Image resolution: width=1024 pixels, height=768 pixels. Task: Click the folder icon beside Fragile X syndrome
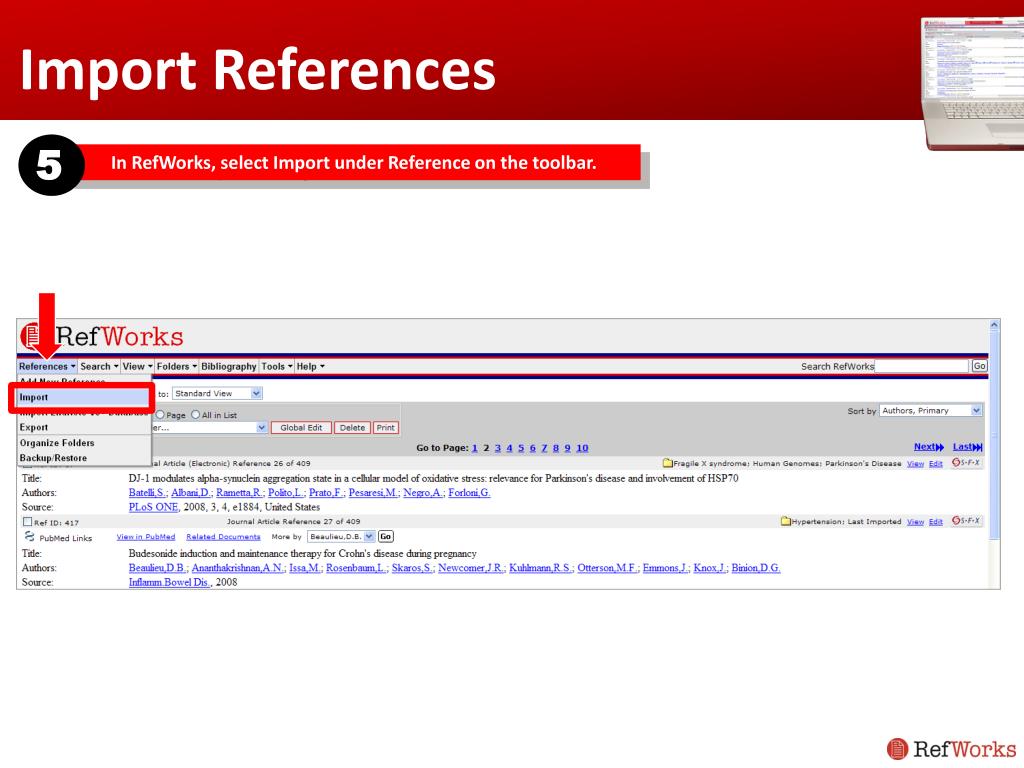tap(667, 463)
